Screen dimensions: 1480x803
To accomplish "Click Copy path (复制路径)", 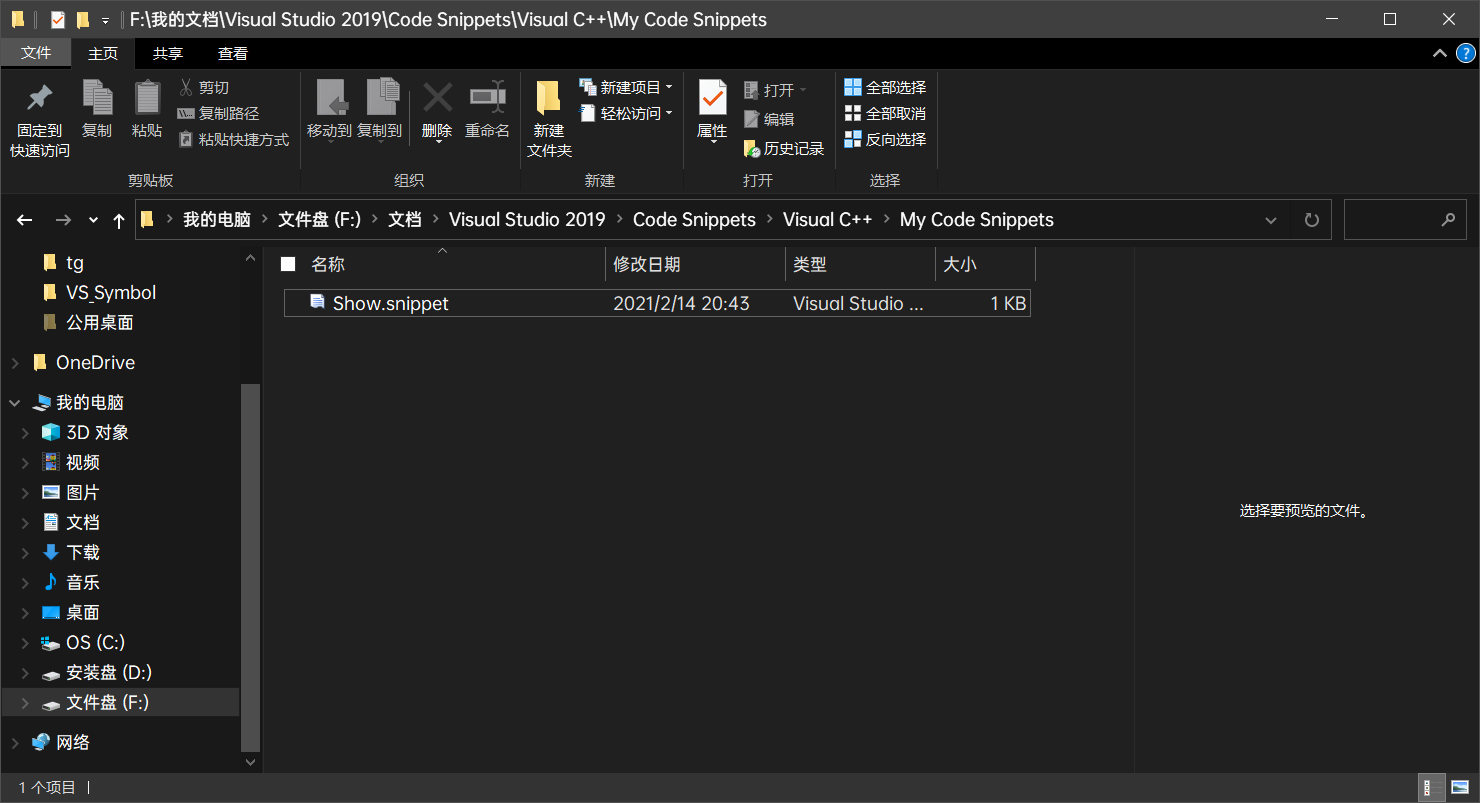I will coord(218,114).
